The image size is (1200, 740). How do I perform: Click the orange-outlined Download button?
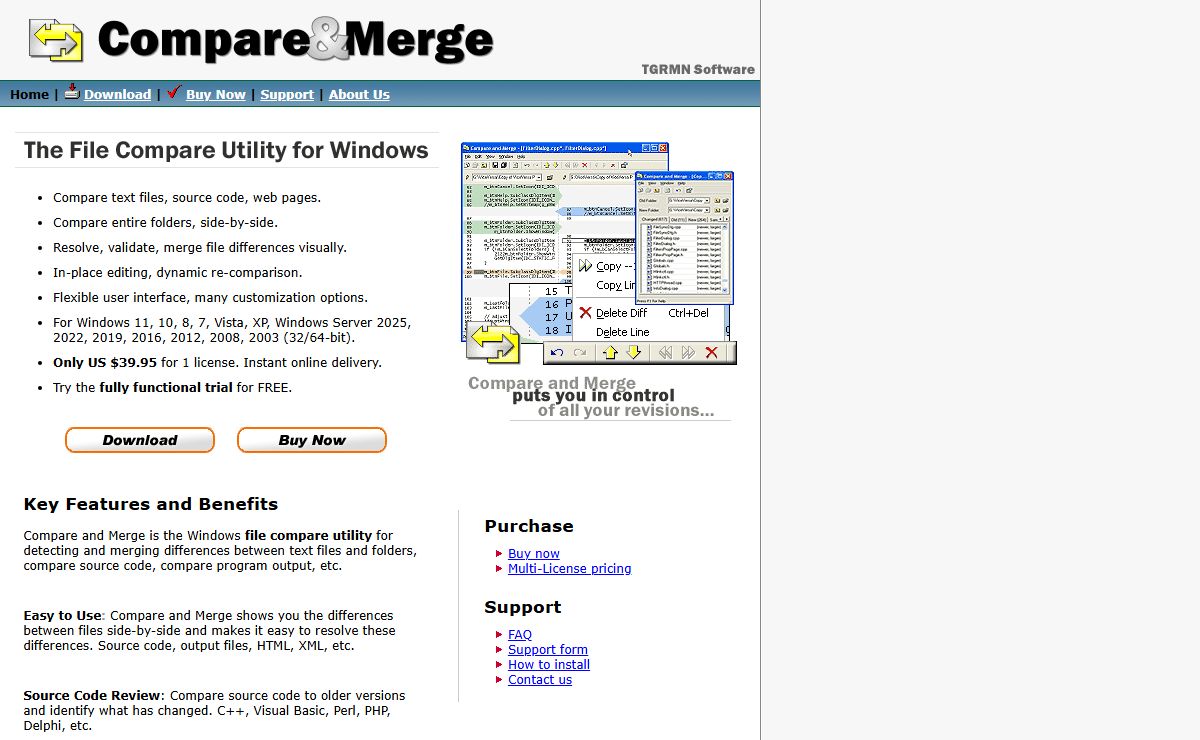(x=140, y=440)
